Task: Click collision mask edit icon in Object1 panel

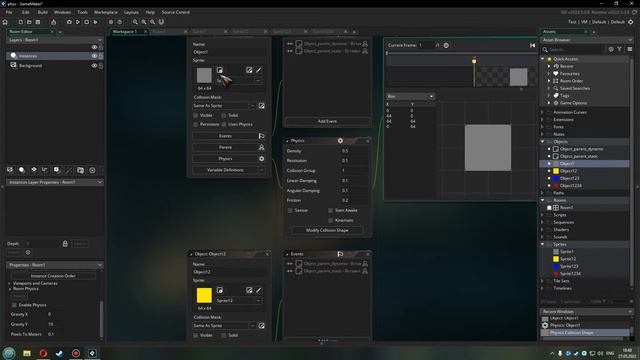Action: 262,106
